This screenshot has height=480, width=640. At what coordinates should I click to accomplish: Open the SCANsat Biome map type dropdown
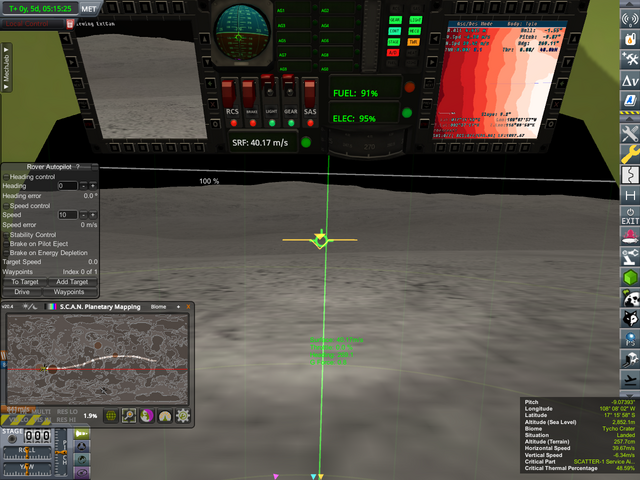(158, 307)
